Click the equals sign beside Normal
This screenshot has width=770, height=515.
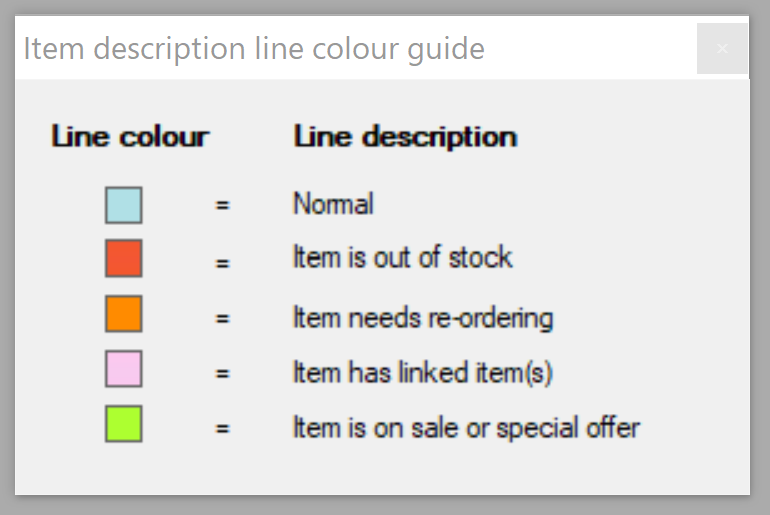click(x=222, y=205)
